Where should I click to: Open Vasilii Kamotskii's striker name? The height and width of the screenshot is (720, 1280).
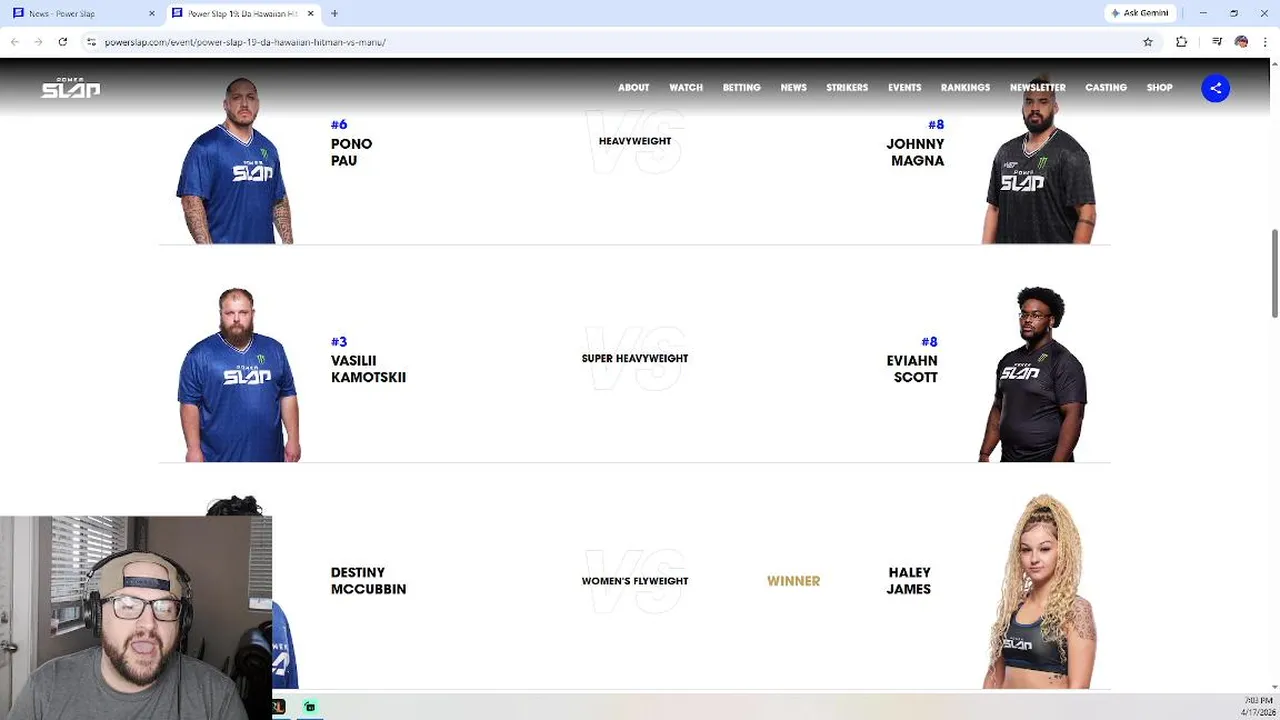(368, 369)
